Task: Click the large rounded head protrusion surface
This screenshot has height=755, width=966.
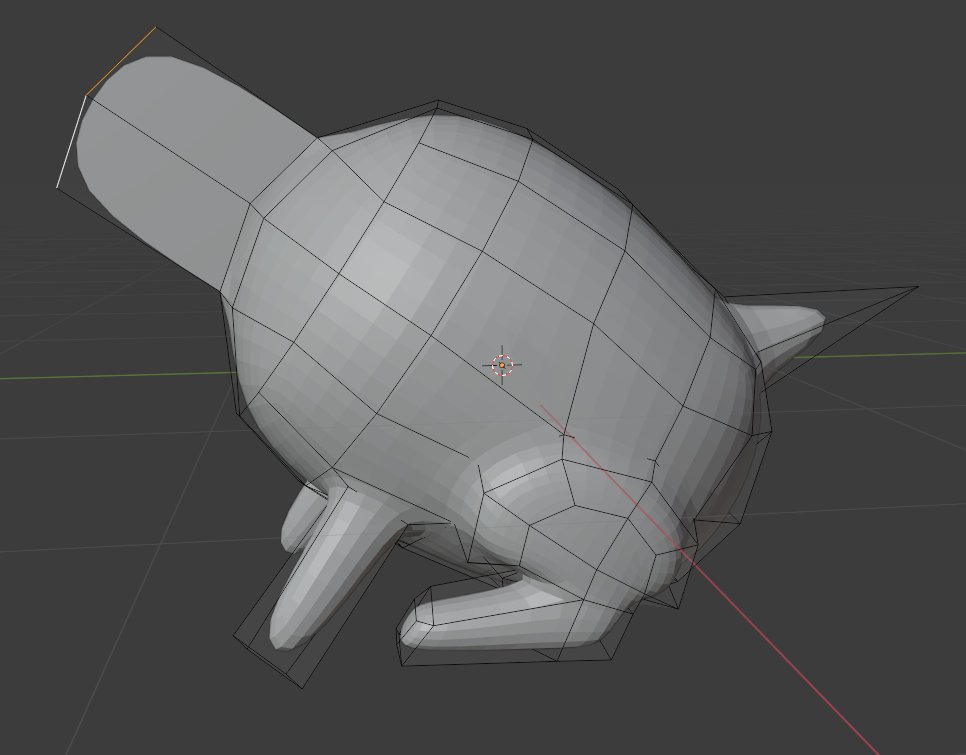Action: pos(185,160)
